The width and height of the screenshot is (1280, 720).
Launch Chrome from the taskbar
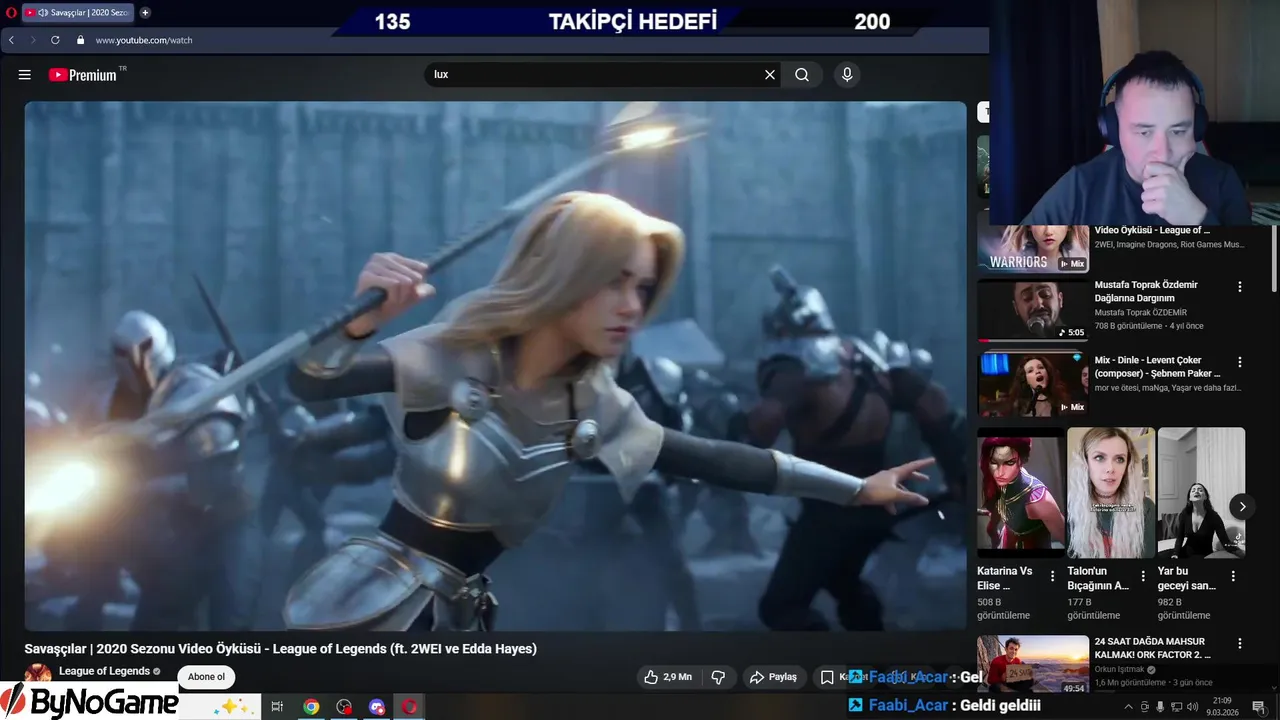click(x=311, y=707)
